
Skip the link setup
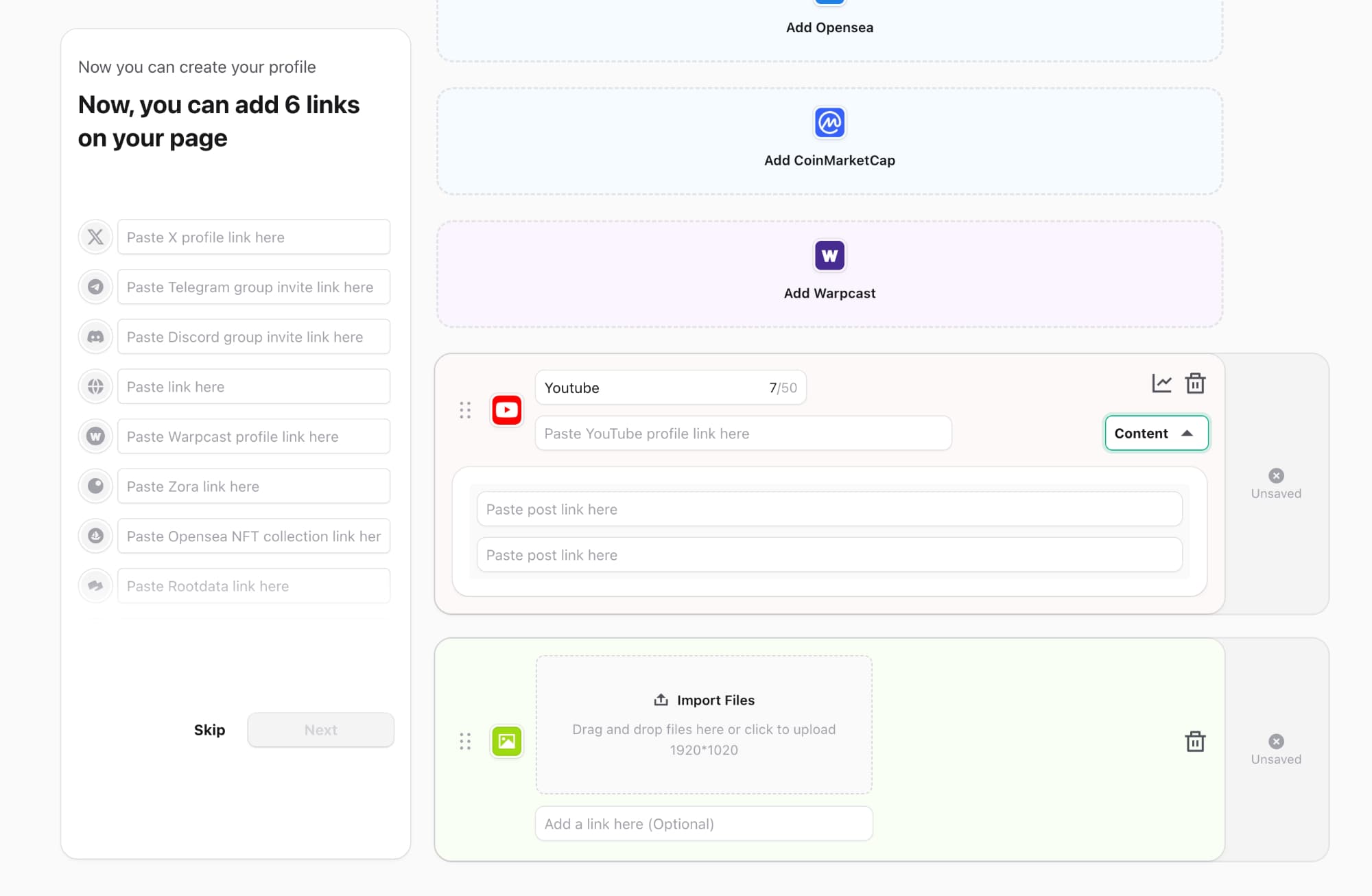pyautogui.click(x=209, y=730)
